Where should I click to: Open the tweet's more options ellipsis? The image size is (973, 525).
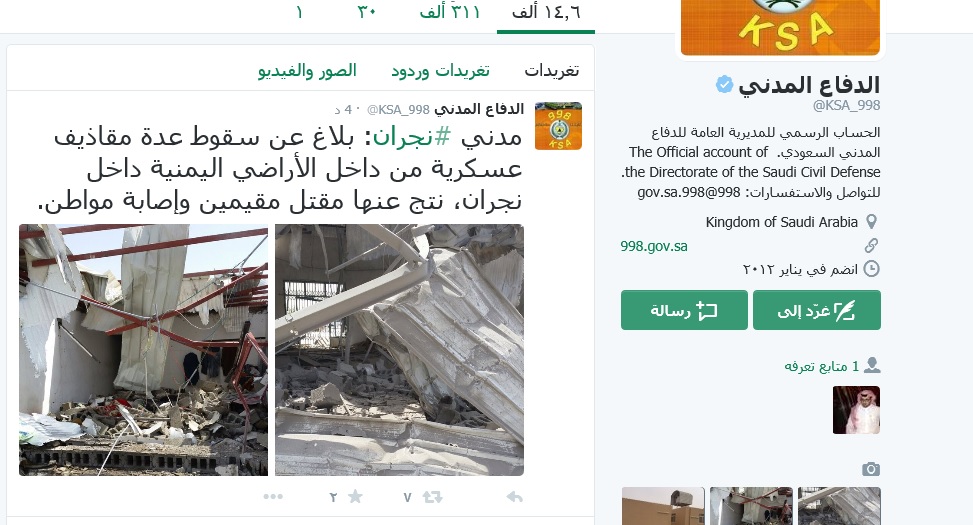pos(273,496)
